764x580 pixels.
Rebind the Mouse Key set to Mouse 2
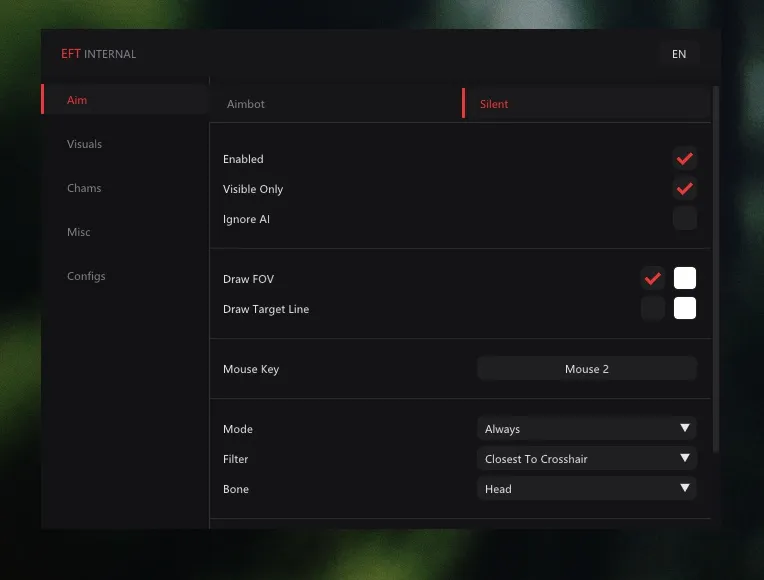pyautogui.click(x=587, y=369)
